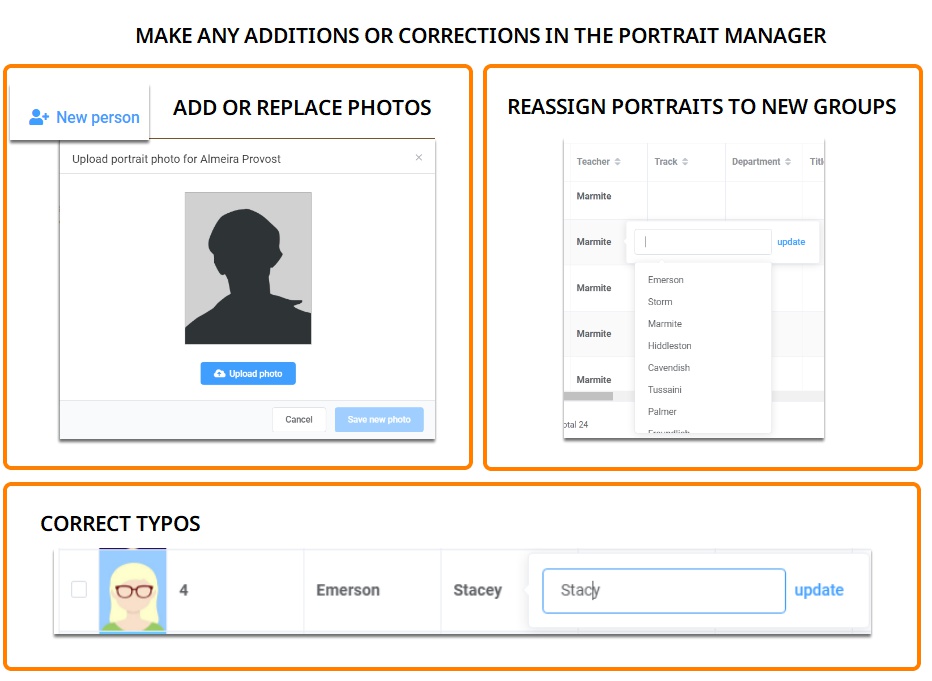This screenshot has width=932, height=681.
Task: Sort by the Teacher column arrows
Action: pos(617,162)
